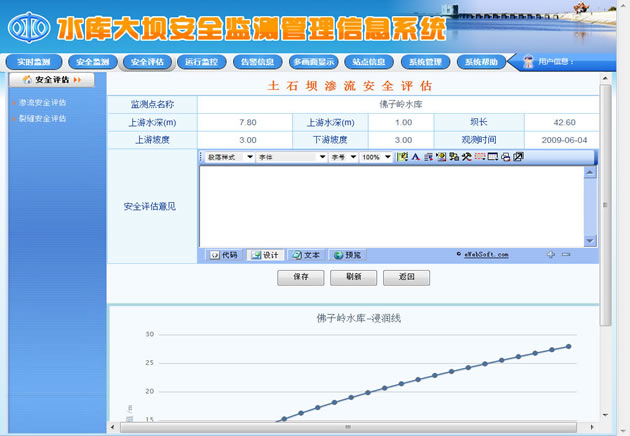Open the 实时监测 navigation tab
This screenshot has width=630, height=436.
tap(34, 62)
